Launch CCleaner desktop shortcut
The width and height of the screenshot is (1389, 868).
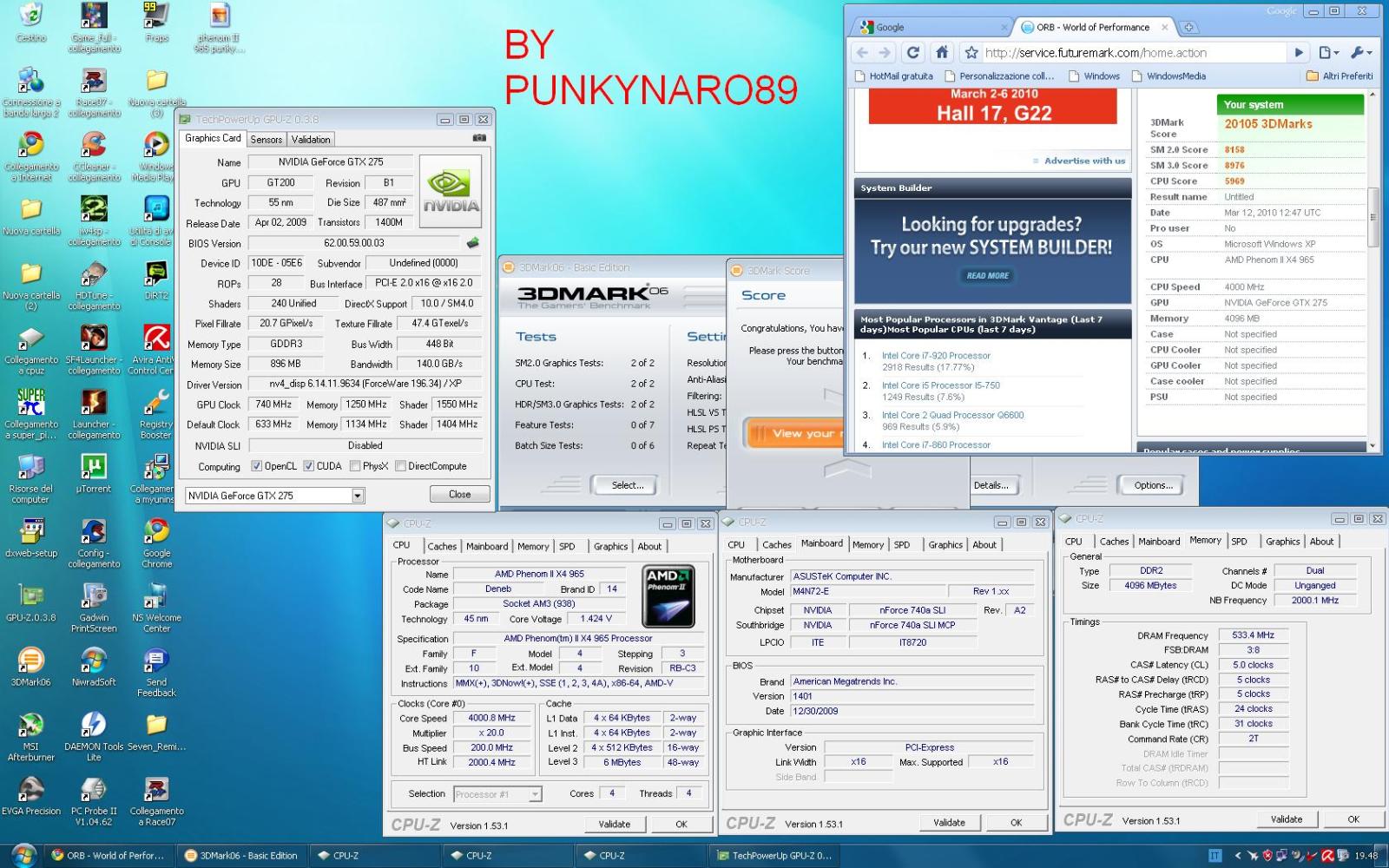94,156
